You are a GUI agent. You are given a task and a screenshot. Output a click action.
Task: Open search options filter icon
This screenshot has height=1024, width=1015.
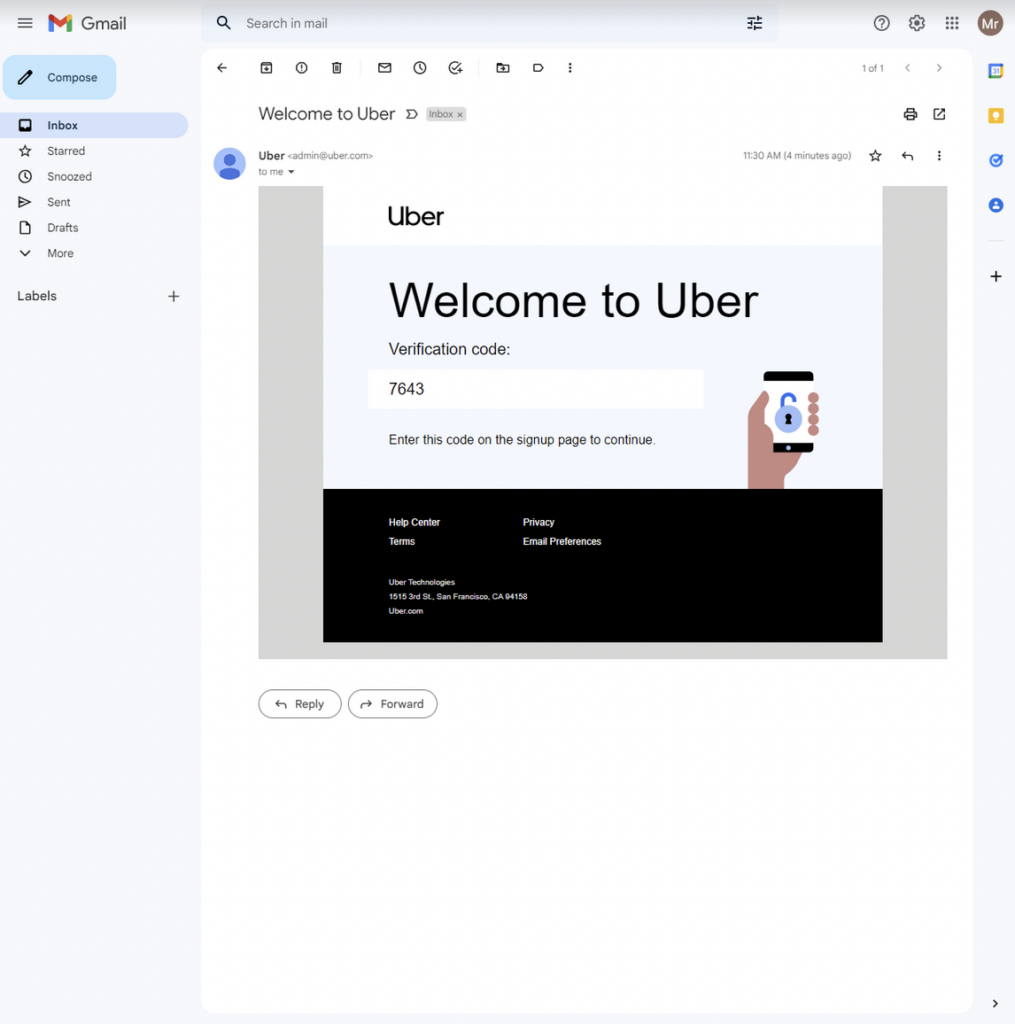(754, 24)
